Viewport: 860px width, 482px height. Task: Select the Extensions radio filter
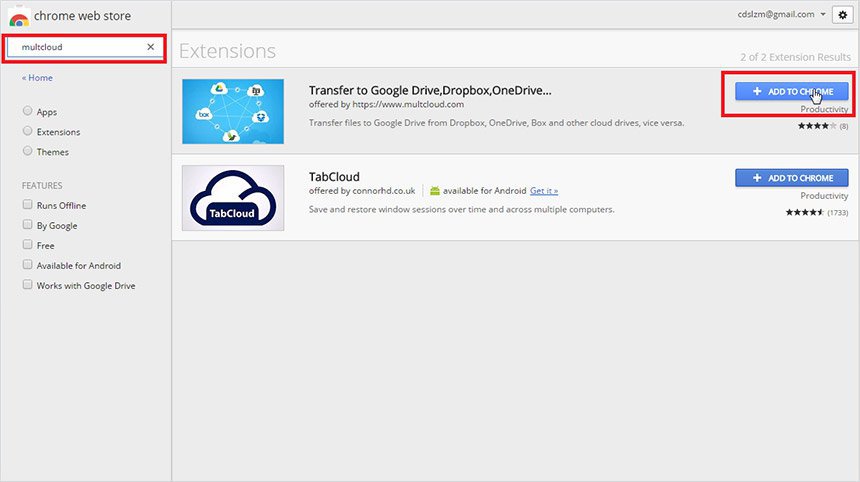pyautogui.click(x=27, y=132)
